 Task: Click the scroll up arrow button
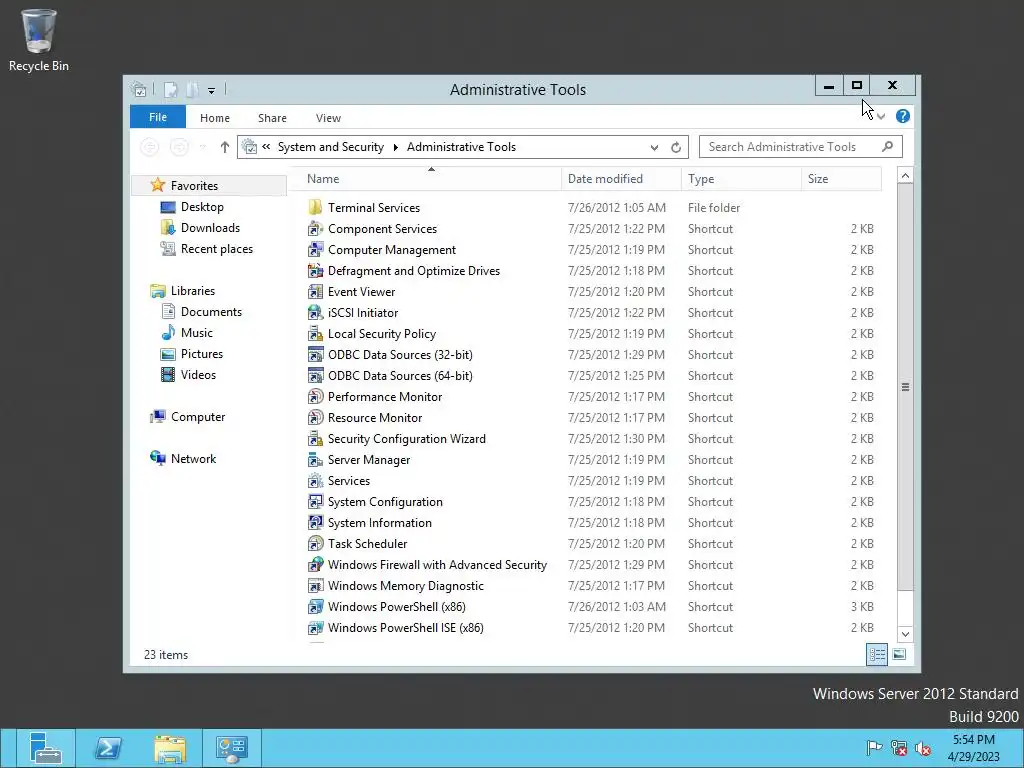coord(905,176)
